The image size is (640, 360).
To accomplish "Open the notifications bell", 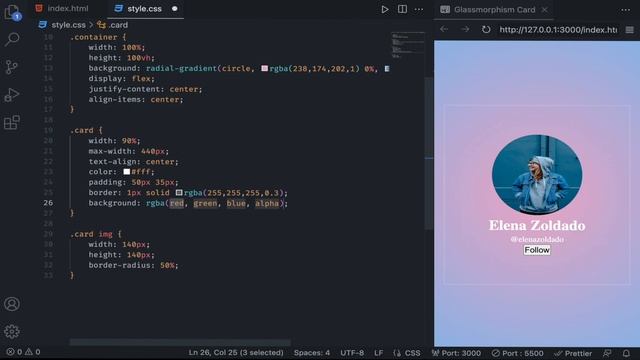I will coord(626,353).
